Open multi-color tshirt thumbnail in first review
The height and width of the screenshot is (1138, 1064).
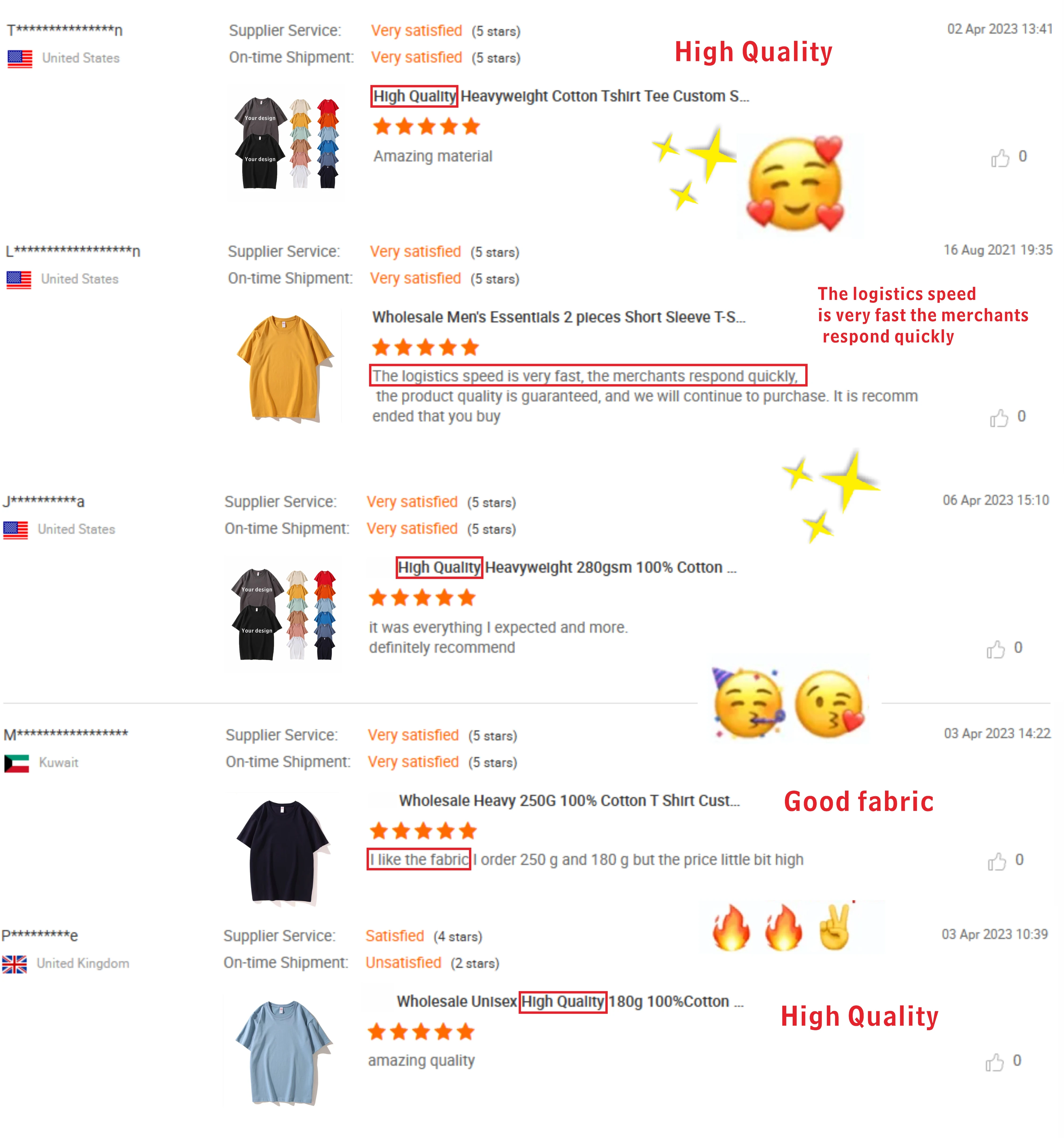click(x=285, y=142)
